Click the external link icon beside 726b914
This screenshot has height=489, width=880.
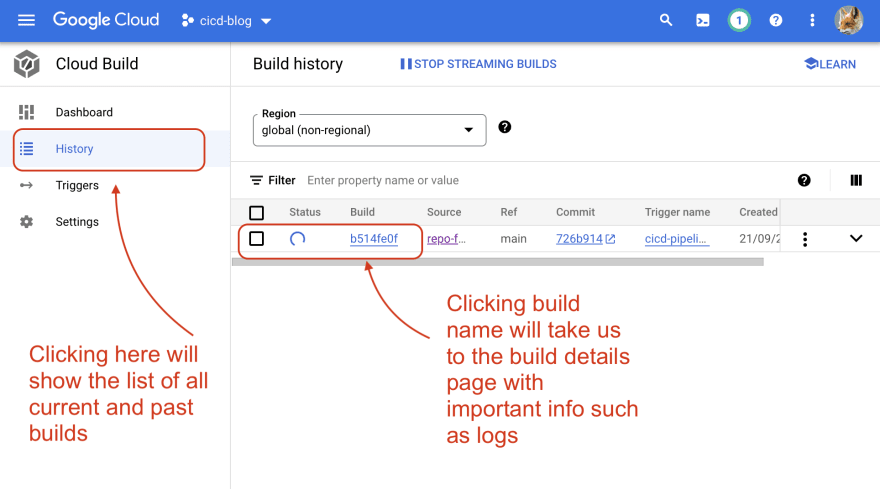tap(611, 239)
